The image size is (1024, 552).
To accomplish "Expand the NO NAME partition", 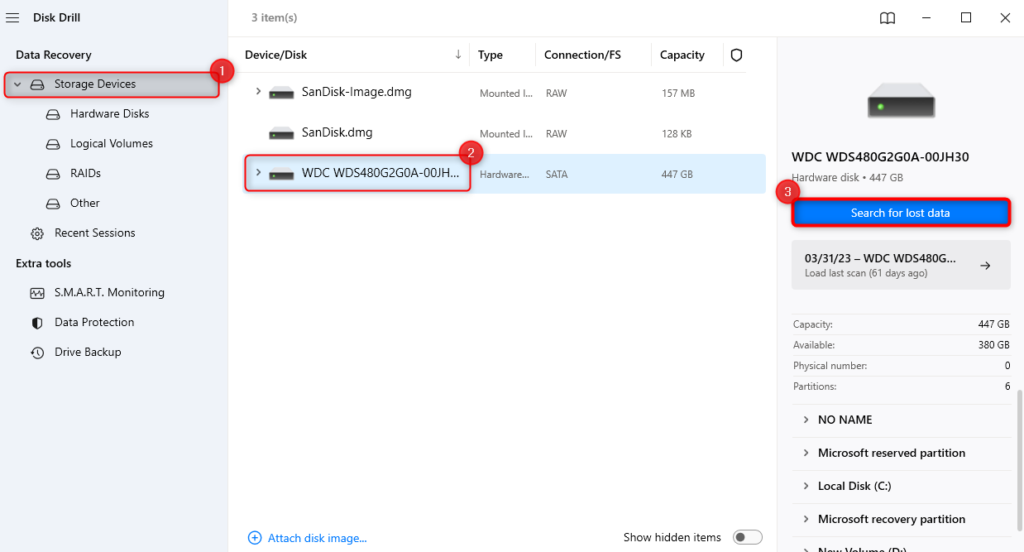I will (806, 420).
